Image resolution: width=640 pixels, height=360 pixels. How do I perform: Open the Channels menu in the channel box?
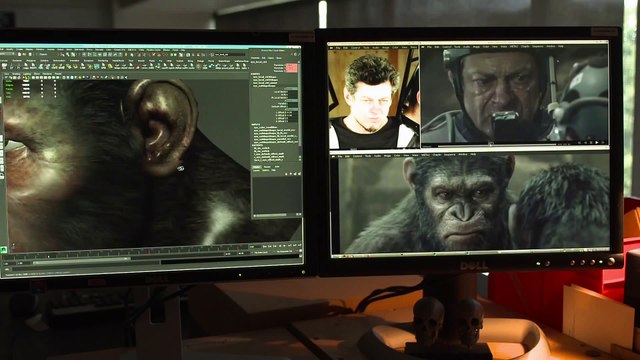click(x=255, y=58)
